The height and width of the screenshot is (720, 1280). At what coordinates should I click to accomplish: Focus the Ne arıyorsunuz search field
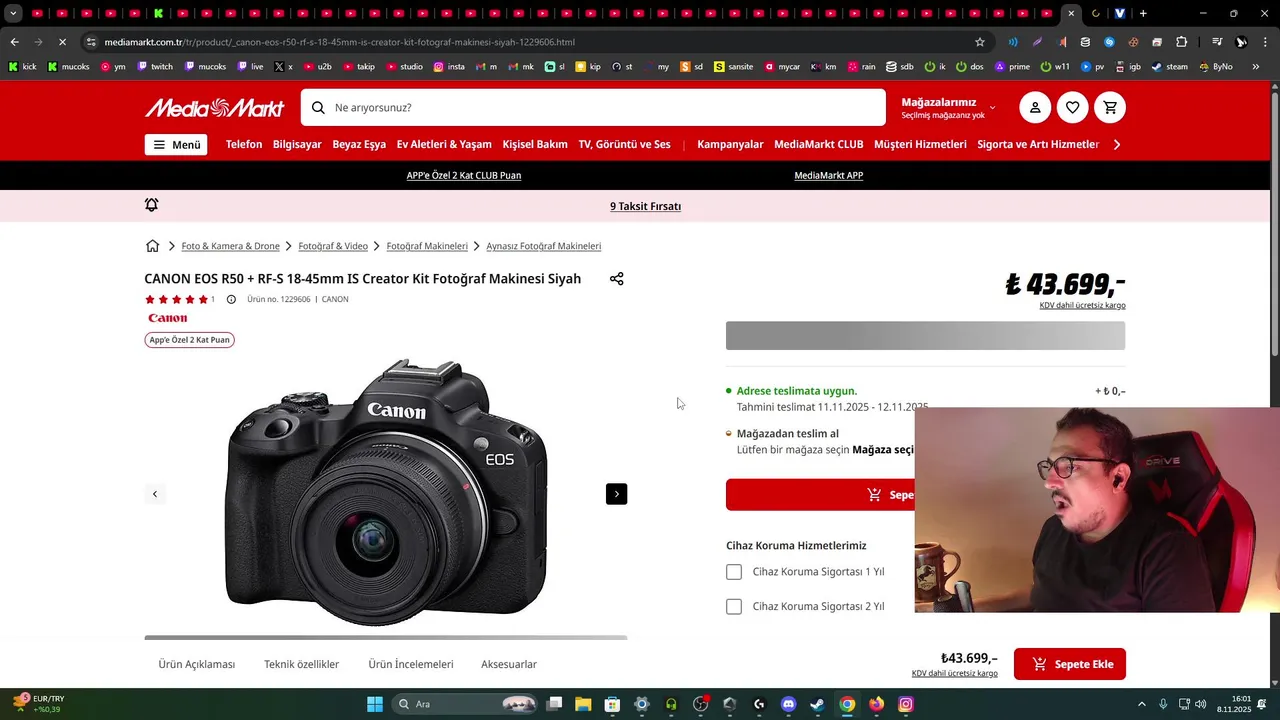pyautogui.click(x=593, y=108)
